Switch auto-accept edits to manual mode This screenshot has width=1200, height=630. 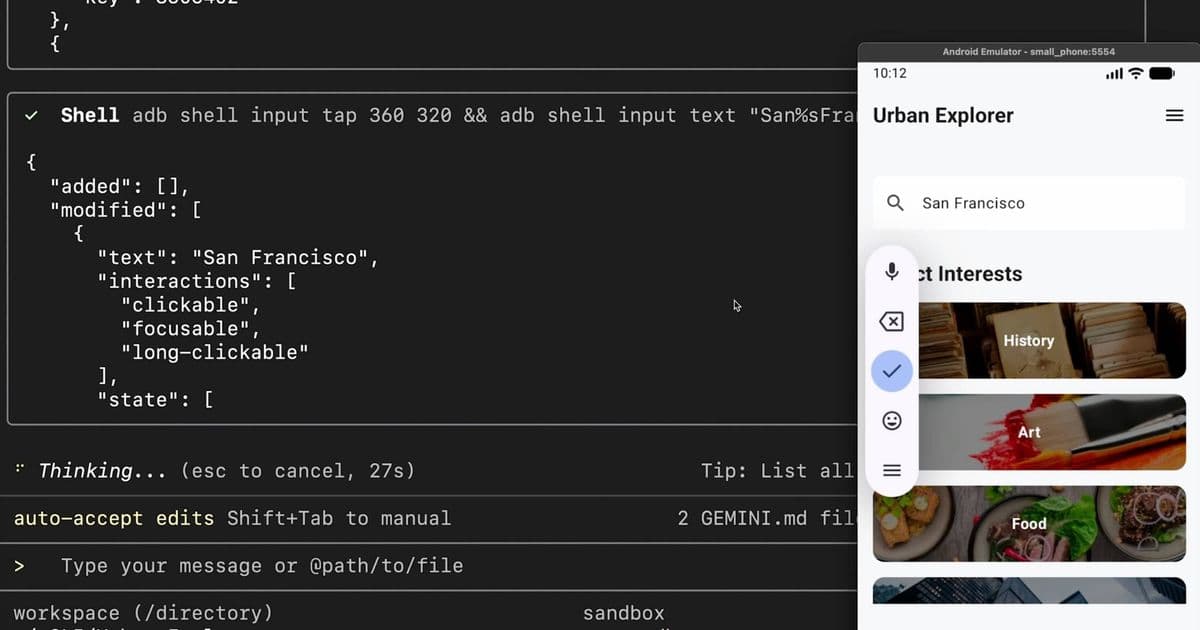[x=112, y=518]
